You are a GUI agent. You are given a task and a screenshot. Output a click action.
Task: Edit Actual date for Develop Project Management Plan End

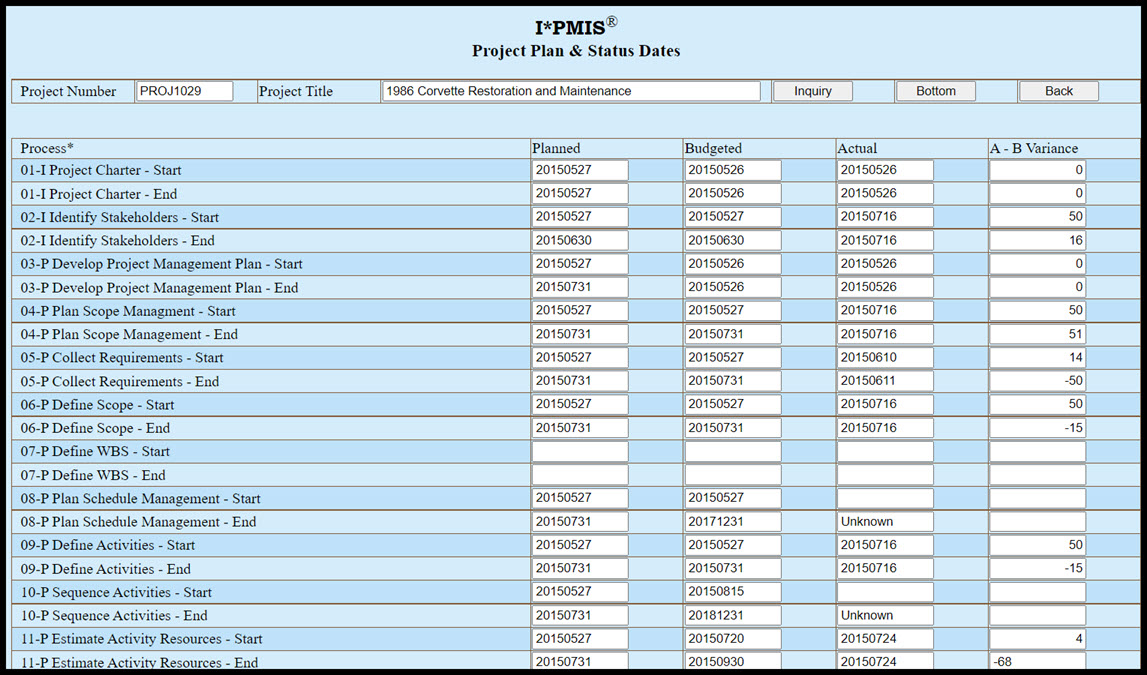(885, 288)
